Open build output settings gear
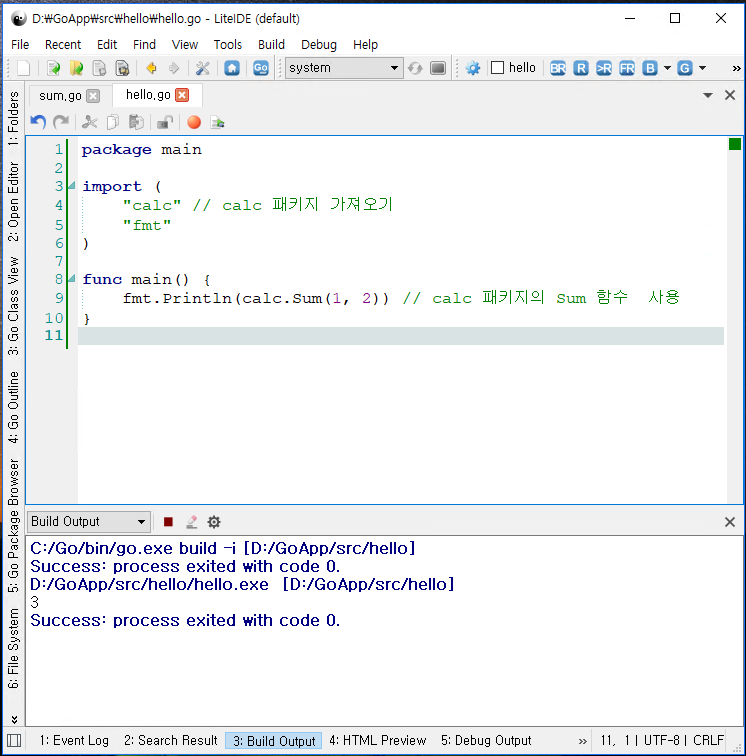Viewport: 746px width, 756px height. pos(214,521)
